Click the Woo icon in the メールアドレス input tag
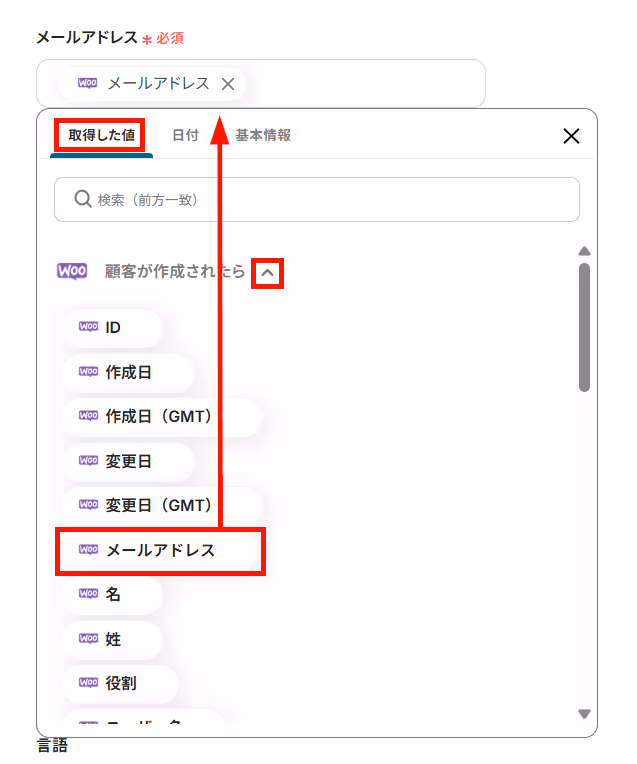This screenshot has height=764, width=637. [x=88, y=83]
